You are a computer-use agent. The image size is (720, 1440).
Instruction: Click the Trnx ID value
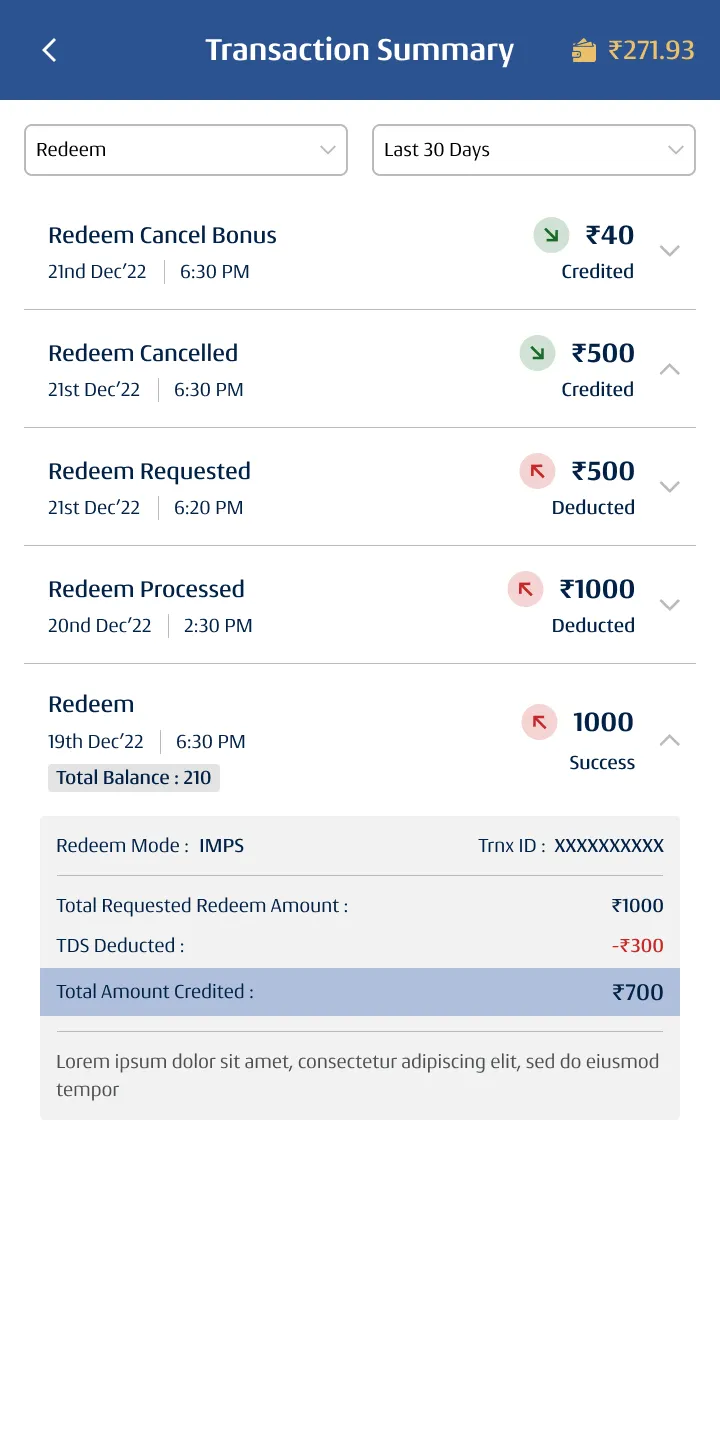point(609,846)
